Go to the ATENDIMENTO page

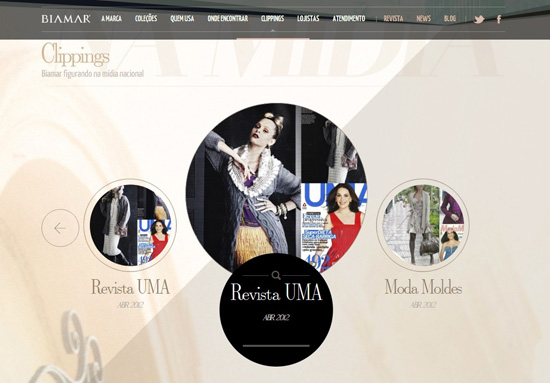349,19
